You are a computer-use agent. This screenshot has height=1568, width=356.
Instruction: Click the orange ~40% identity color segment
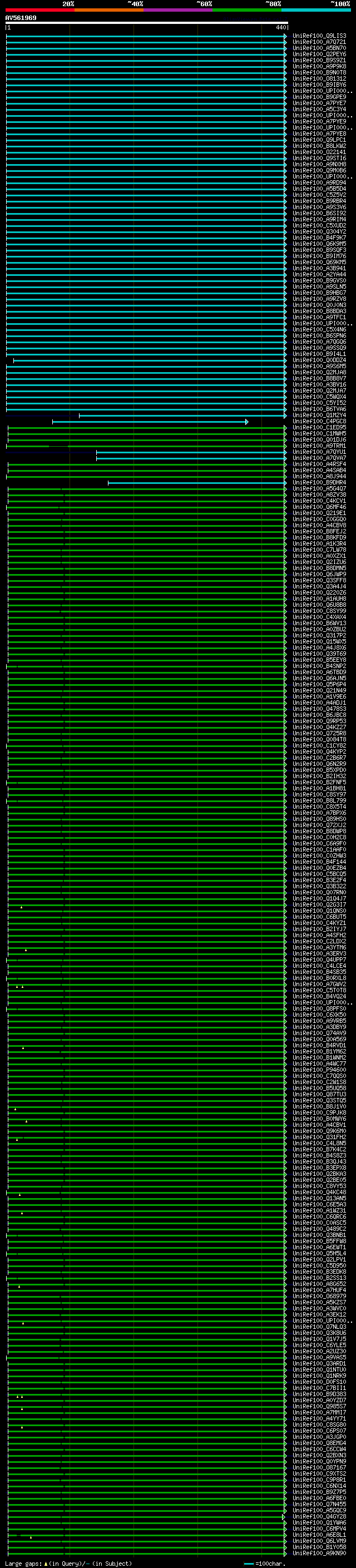(x=109, y=10)
